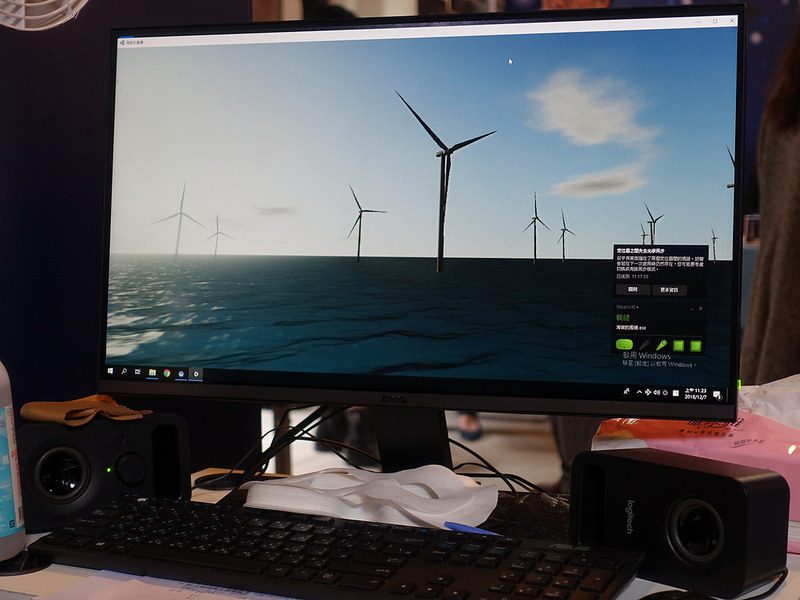Select the first green base station icon
The height and width of the screenshot is (600, 800).
click(679, 345)
